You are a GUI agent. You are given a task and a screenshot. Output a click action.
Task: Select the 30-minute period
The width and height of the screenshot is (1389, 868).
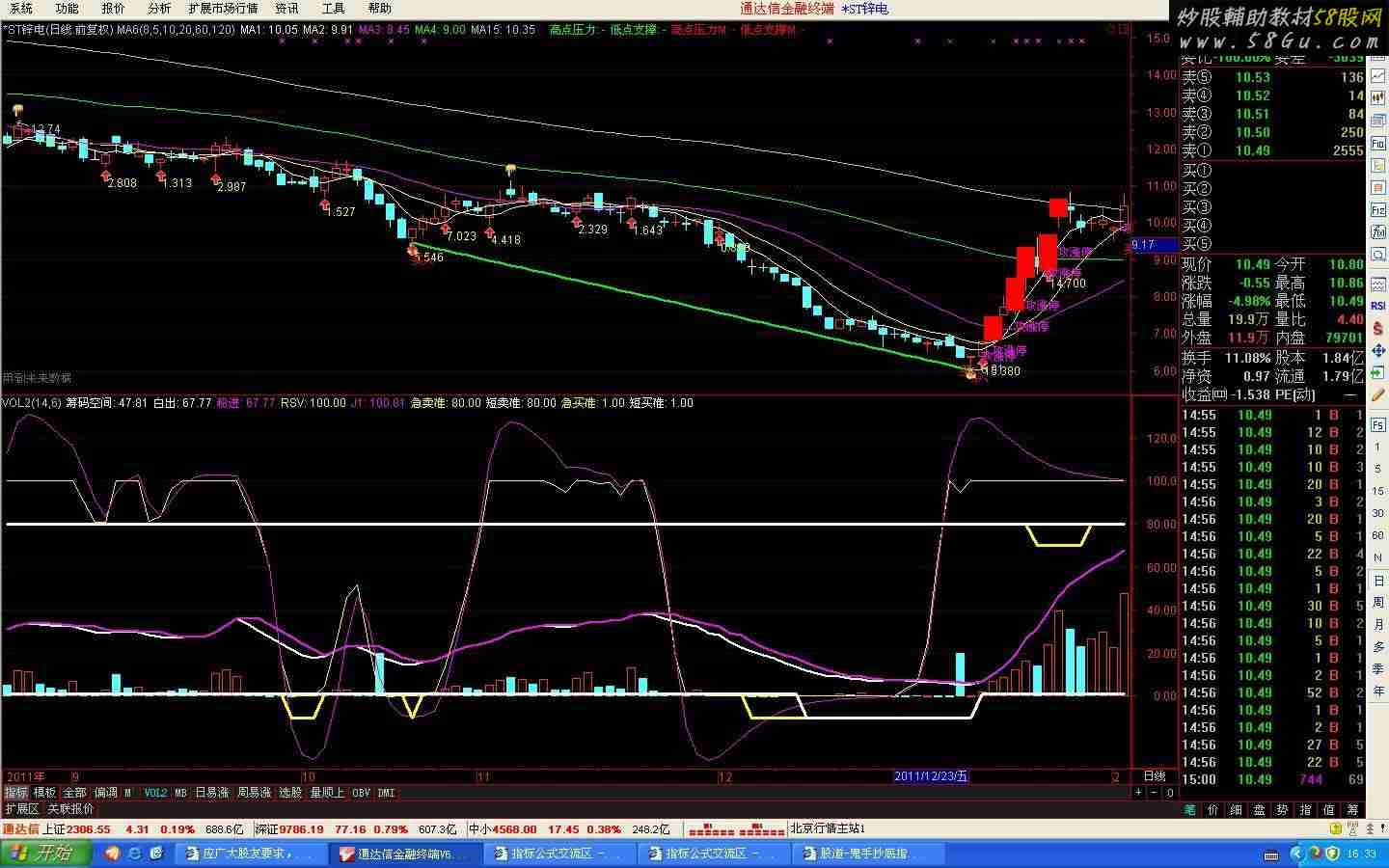1378,513
